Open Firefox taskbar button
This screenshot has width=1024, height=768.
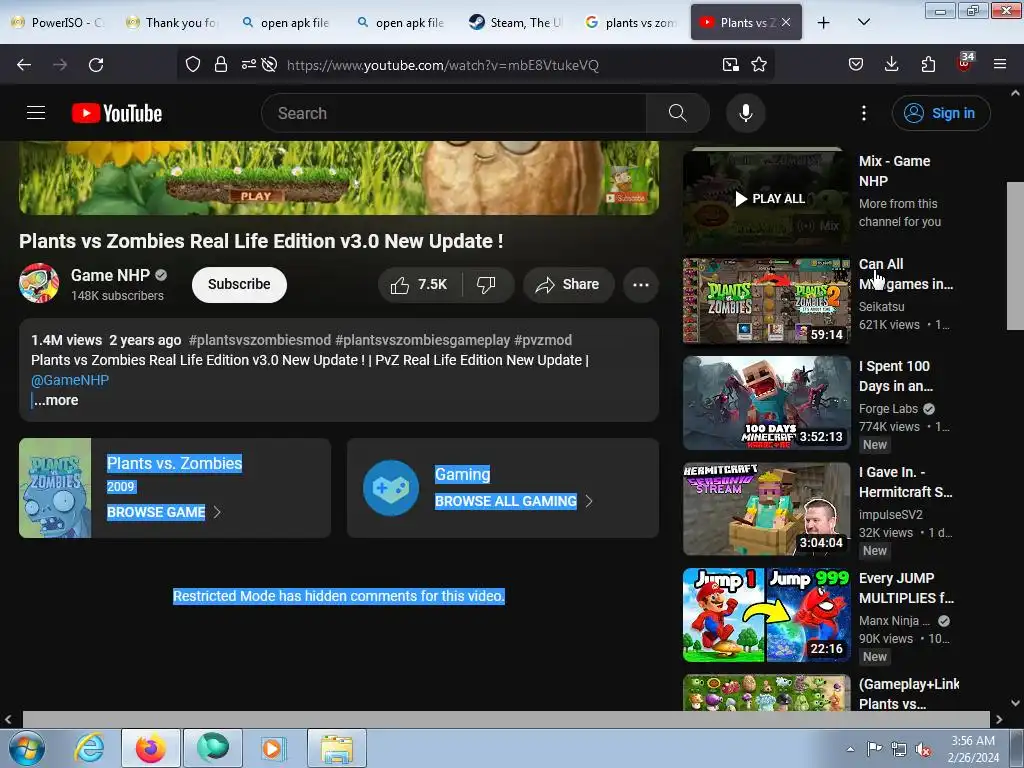[x=151, y=748]
